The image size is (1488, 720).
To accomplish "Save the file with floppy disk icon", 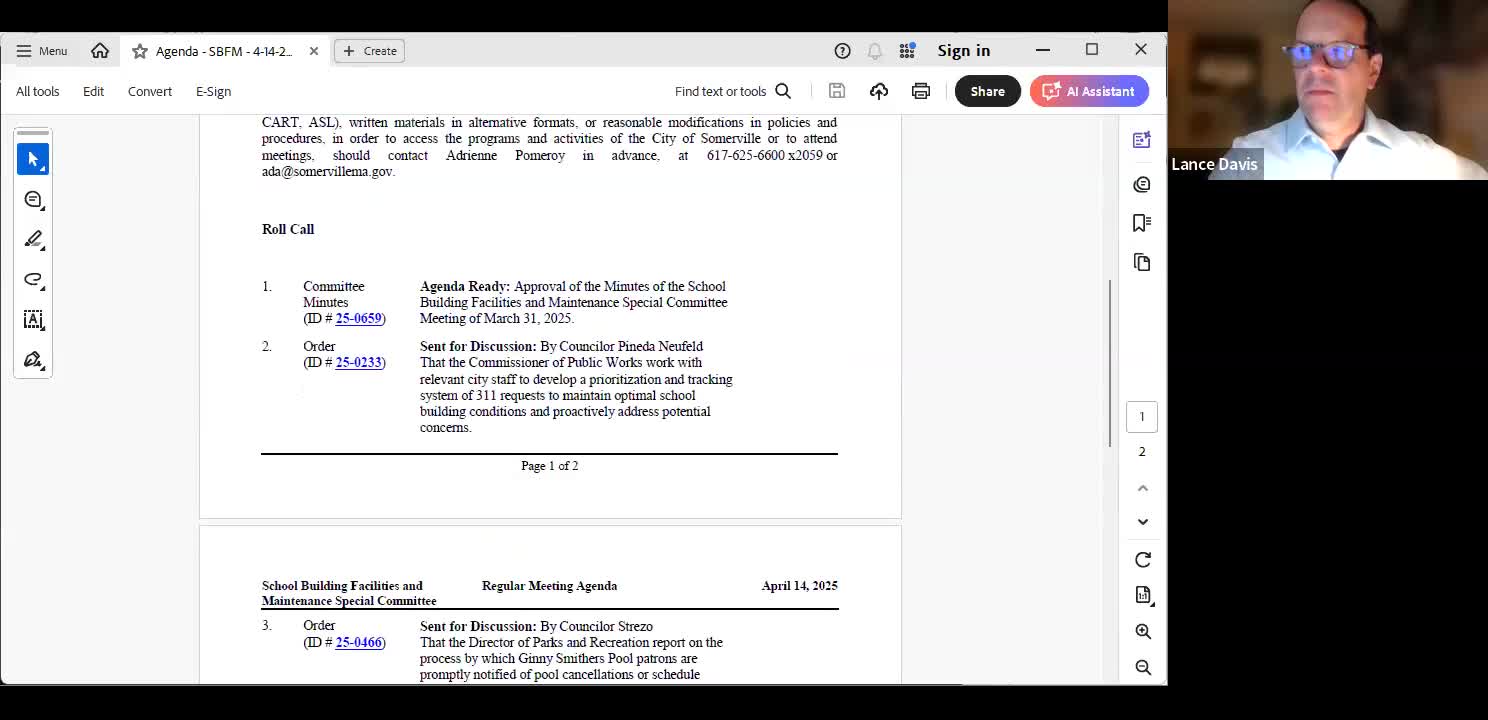I will pos(837,91).
